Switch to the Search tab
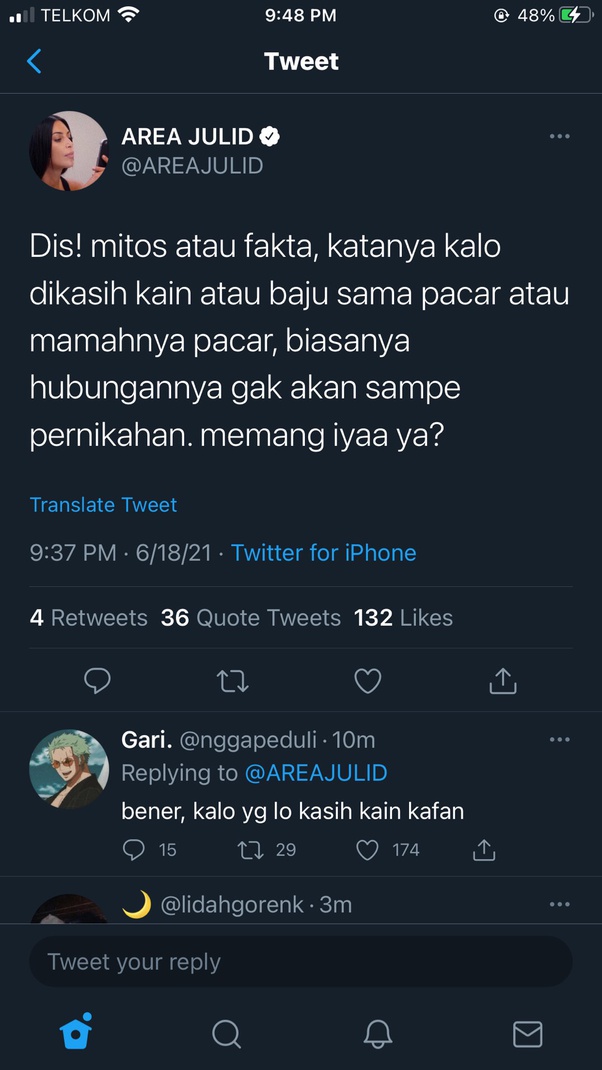The width and height of the screenshot is (602, 1070). tap(227, 1033)
